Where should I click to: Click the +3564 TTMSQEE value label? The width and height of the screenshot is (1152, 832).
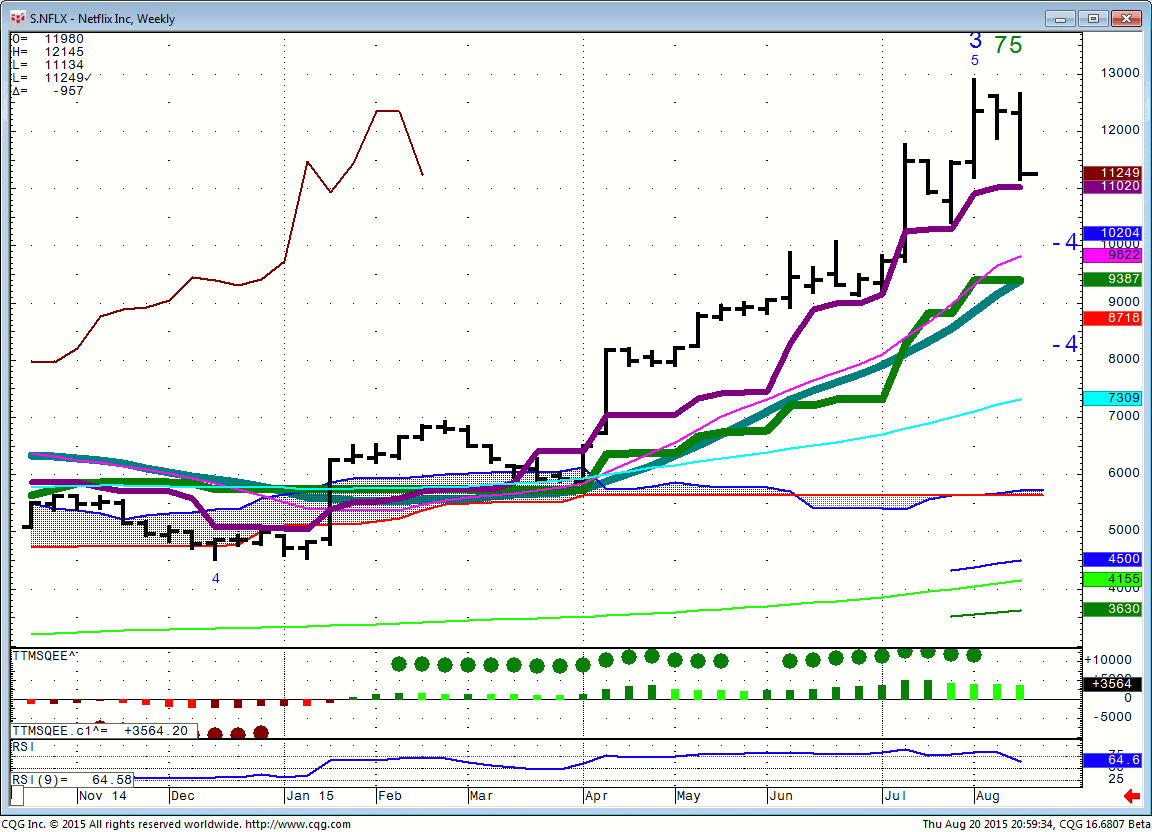(x=1112, y=684)
